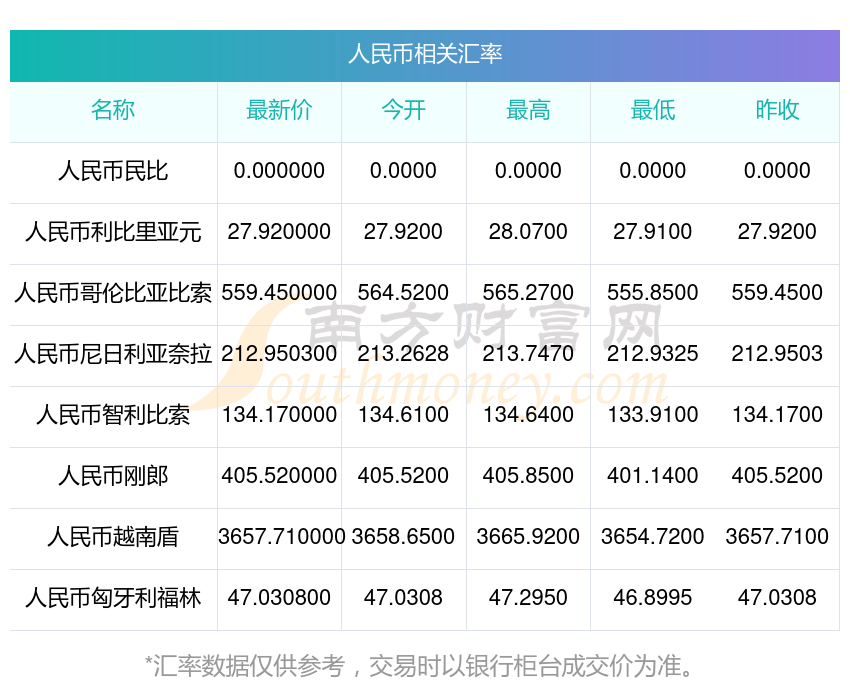Click the 212.9503 previous close value
Image resolution: width=850 pixels, height=698 pixels.
777,353
